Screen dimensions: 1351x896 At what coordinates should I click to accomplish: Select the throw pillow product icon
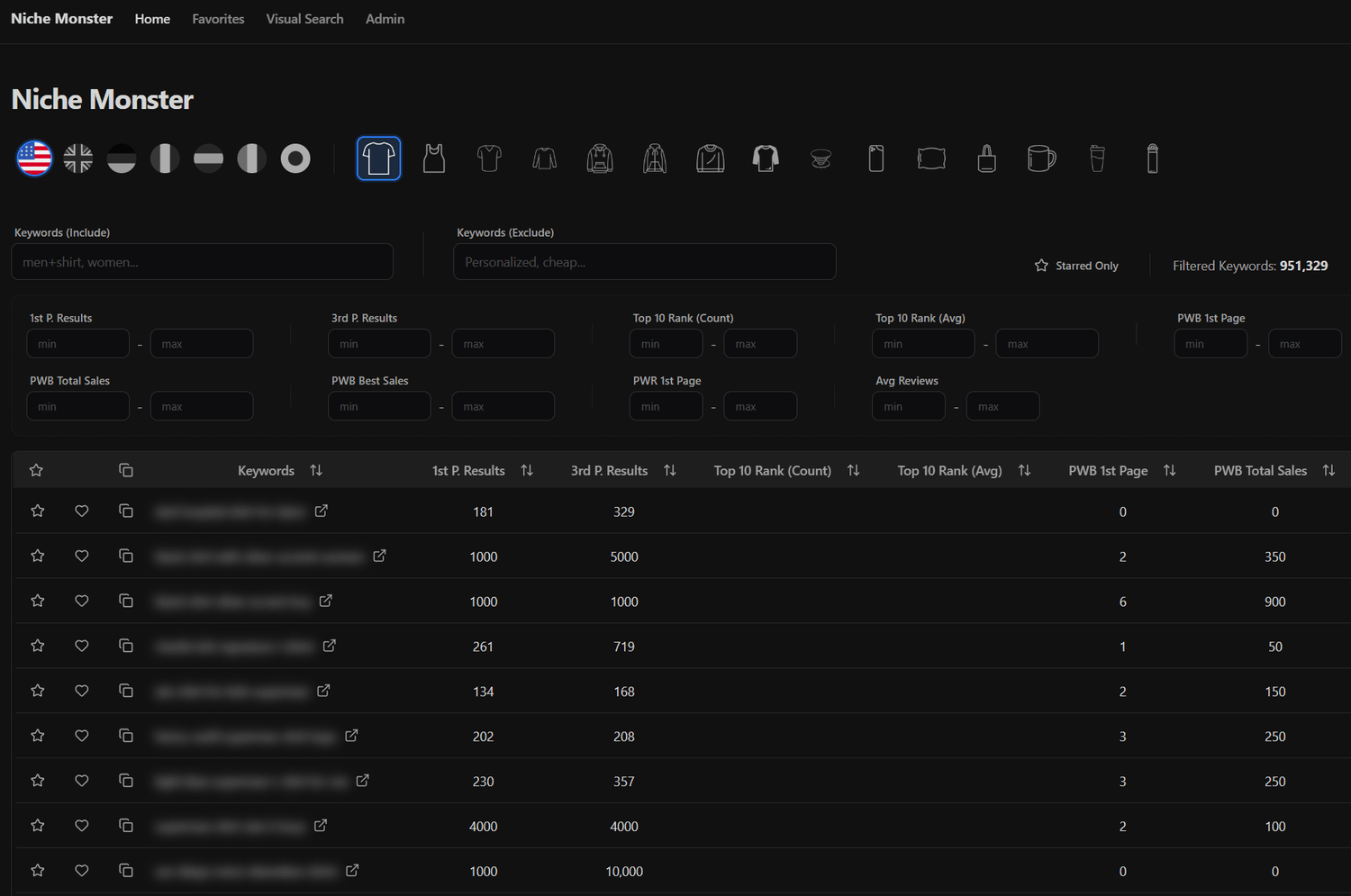tap(931, 158)
